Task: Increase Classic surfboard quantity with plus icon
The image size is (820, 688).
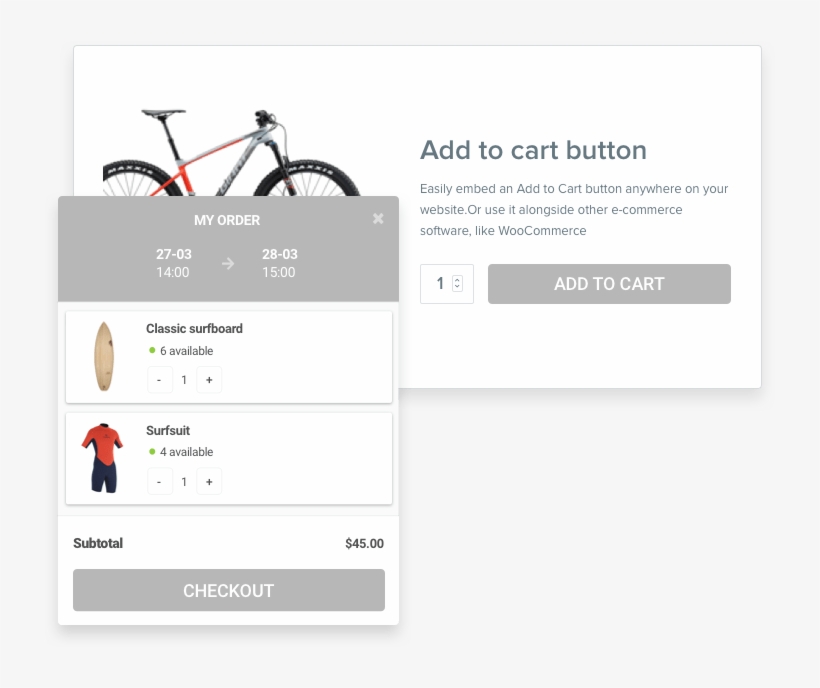Action: pyautogui.click(x=209, y=380)
